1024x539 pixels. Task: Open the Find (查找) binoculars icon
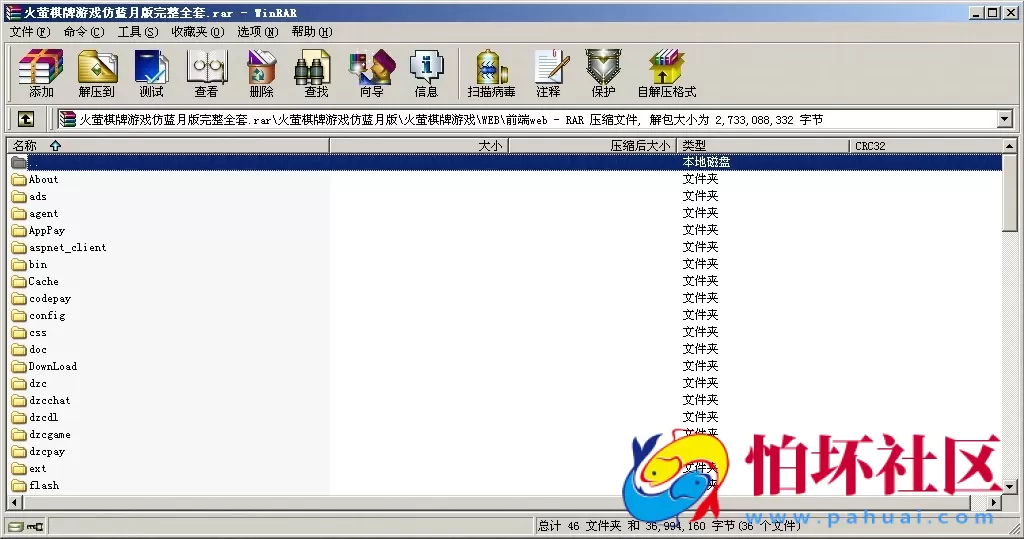[x=316, y=74]
